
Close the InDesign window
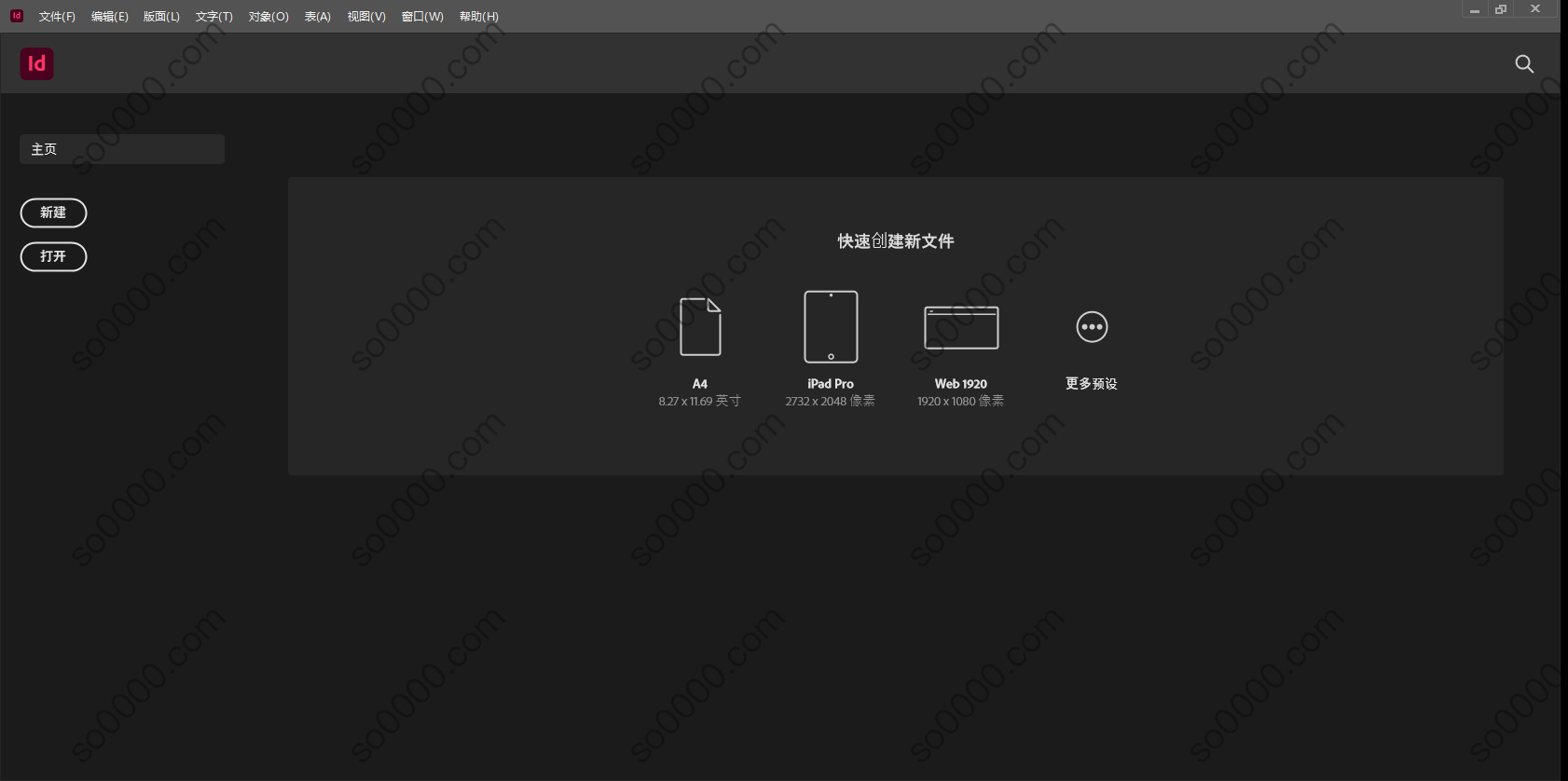(1535, 9)
